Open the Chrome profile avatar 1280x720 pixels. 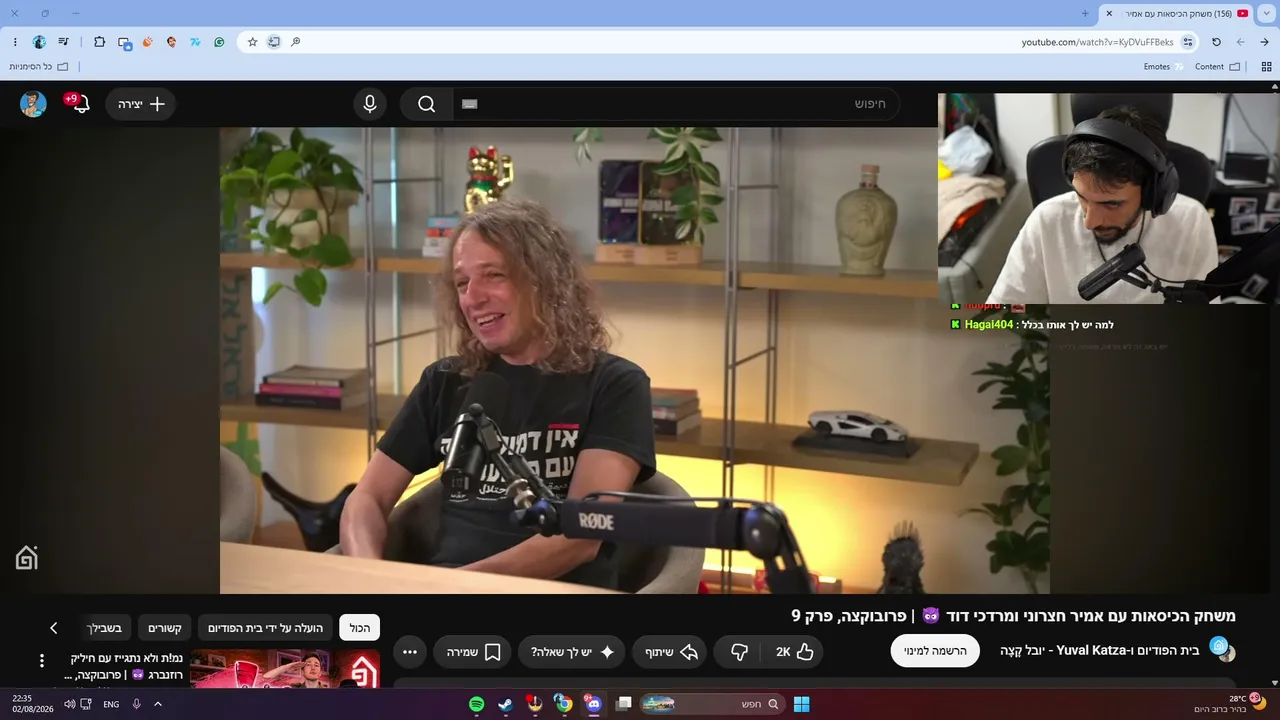tap(39, 42)
